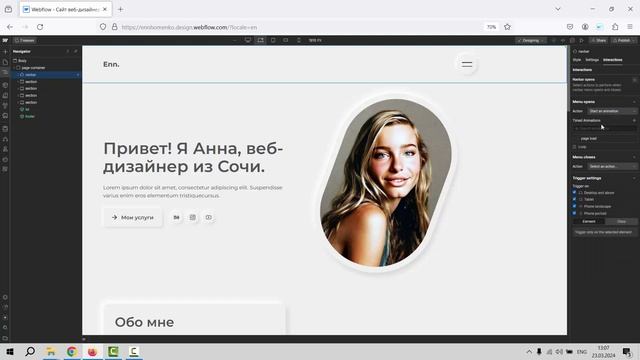Add a new timed animation
640x360 pixels.
point(634,120)
